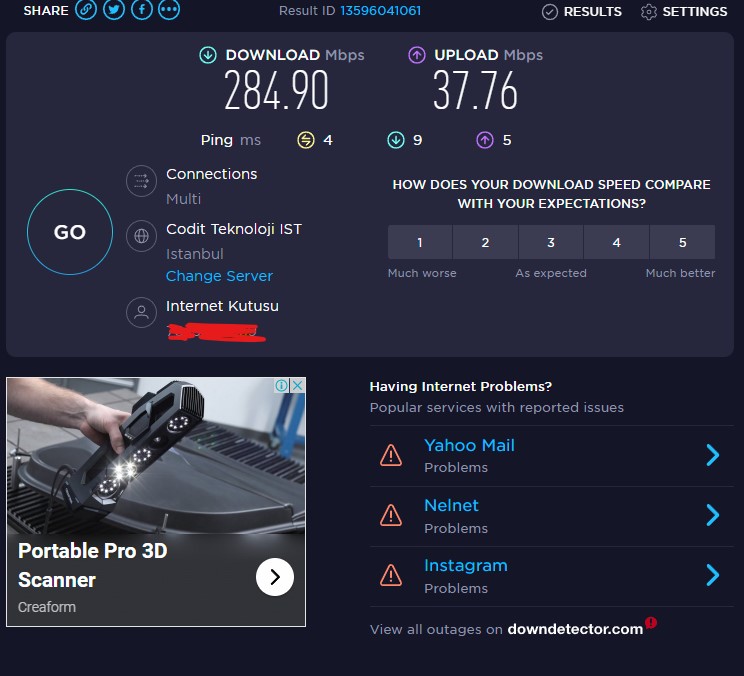Image resolution: width=744 pixels, height=676 pixels.
Task: Rate download speed as 2
Action: [485, 242]
